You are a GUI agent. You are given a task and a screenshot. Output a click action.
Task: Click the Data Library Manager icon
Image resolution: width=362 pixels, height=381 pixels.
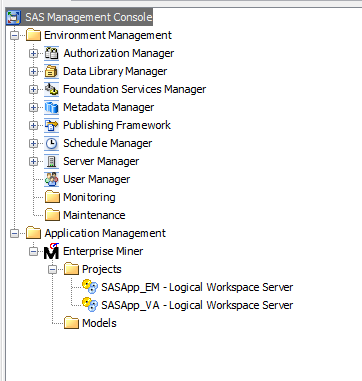tap(51, 71)
